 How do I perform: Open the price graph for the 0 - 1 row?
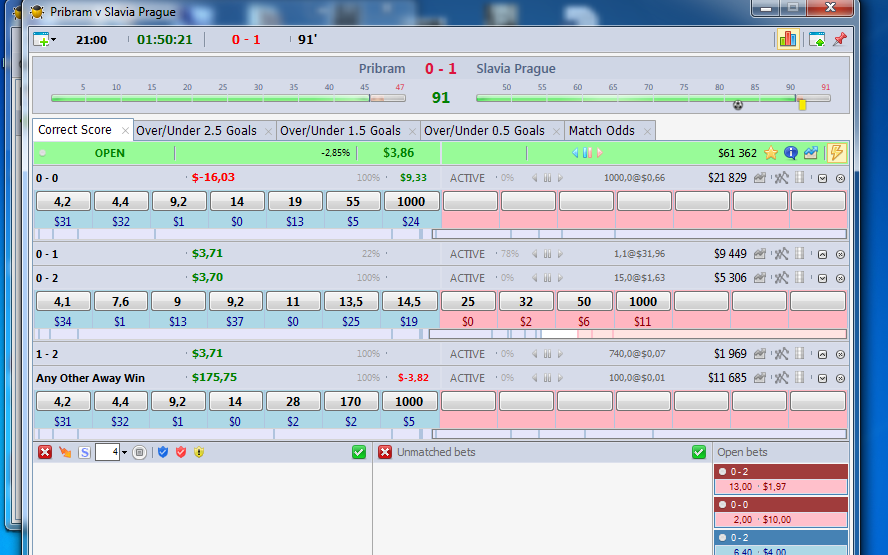[x=759, y=254]
